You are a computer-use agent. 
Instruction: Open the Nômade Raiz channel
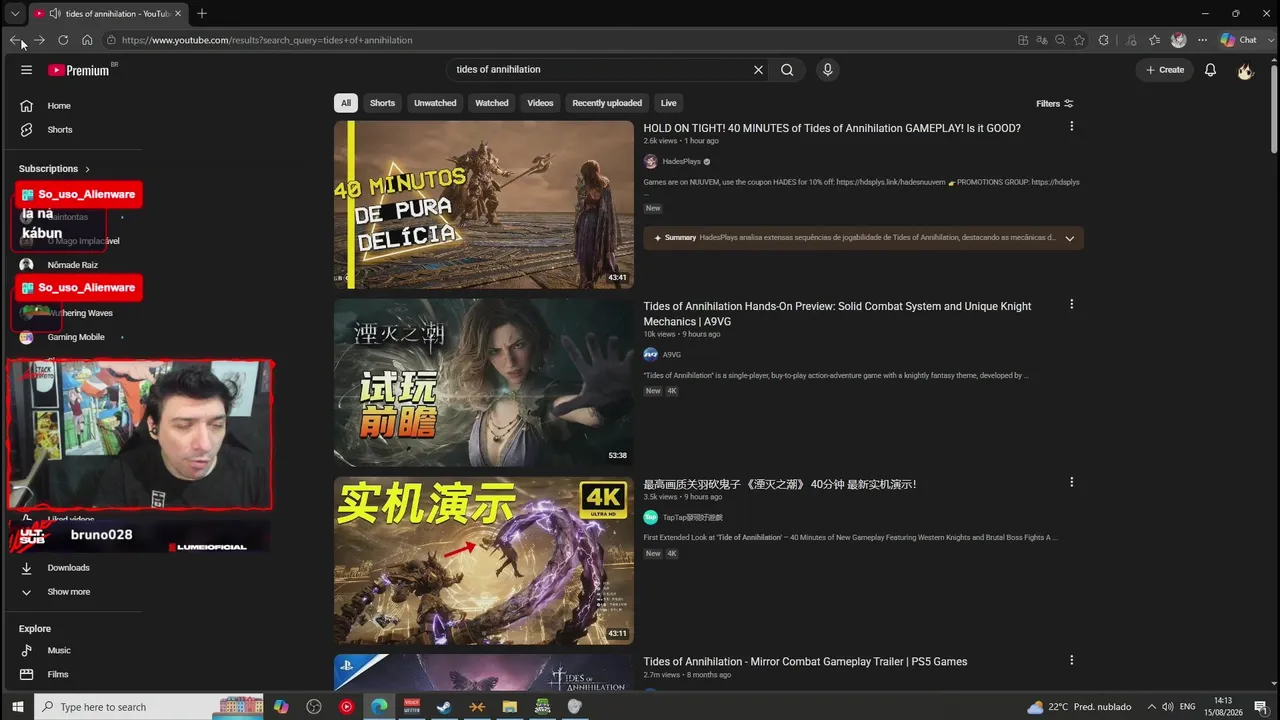(x=71, y=265)
